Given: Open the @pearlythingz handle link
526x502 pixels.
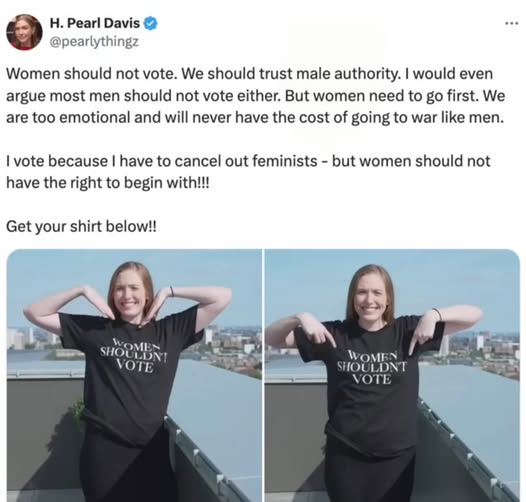Looking at the screenshot, I should [94, 42].
